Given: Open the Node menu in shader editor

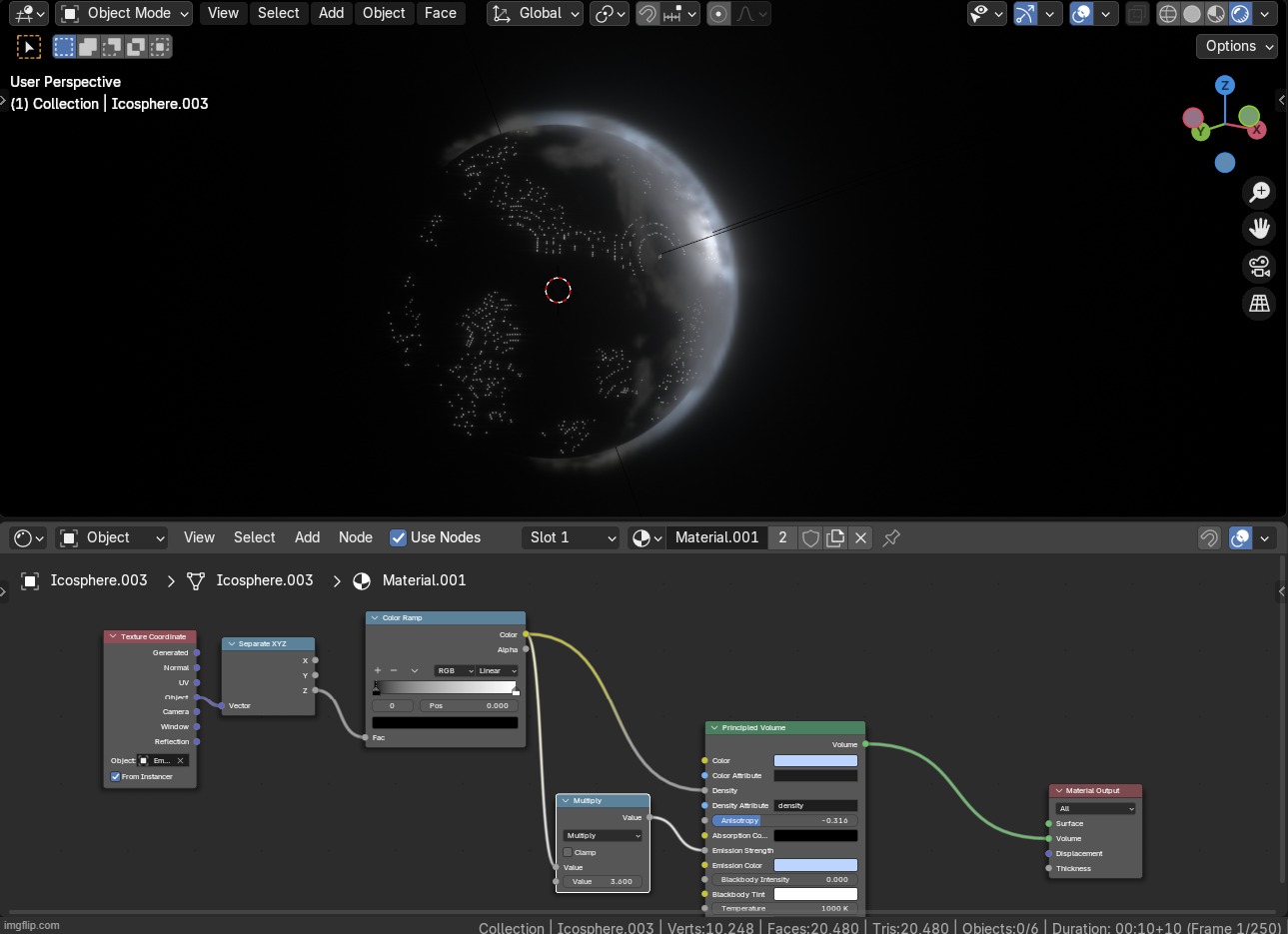Looking at the screenshot, I should [x=355, y=538].
